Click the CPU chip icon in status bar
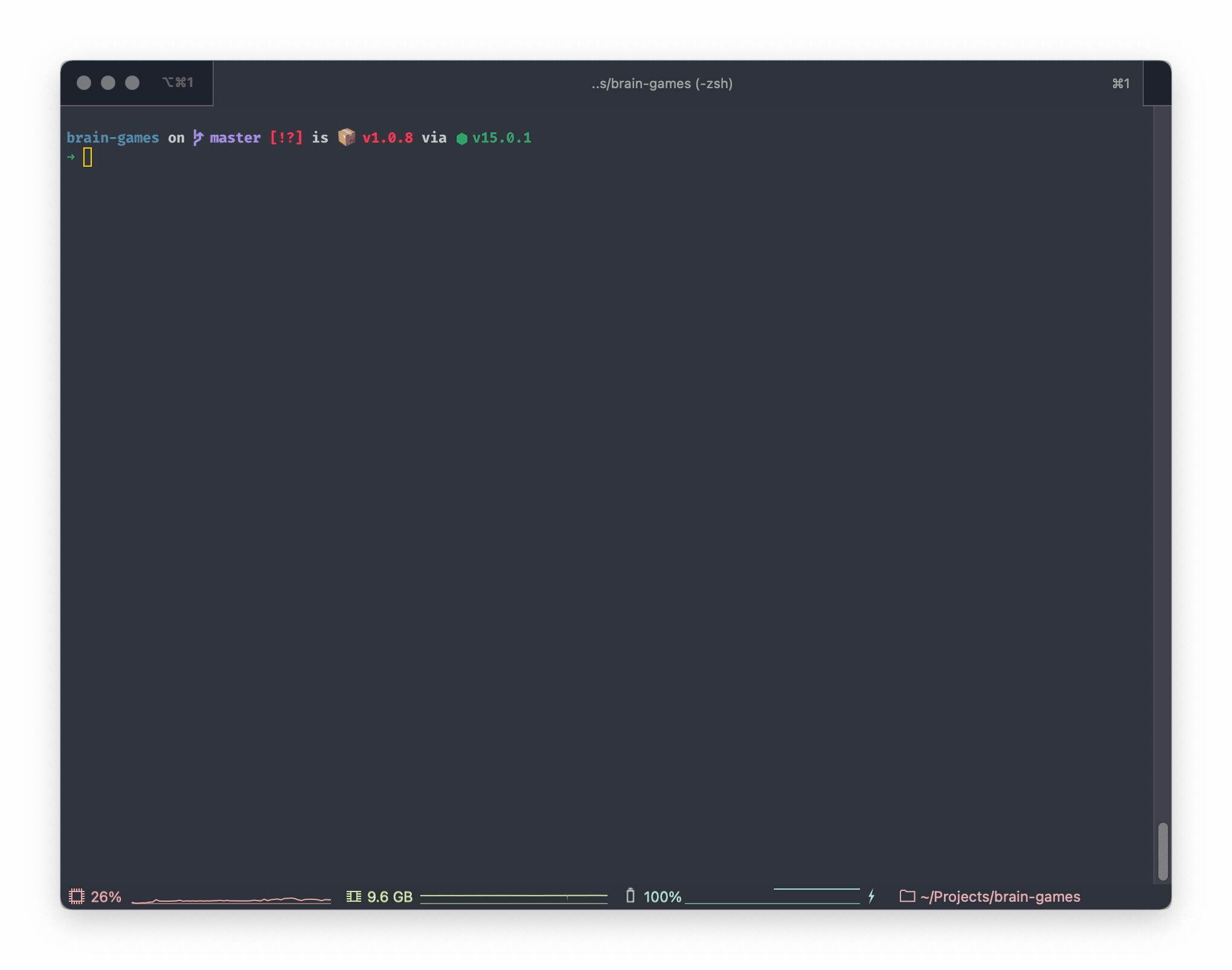Viewport: 1232px width, 970px height. click(x=77, y=896)
